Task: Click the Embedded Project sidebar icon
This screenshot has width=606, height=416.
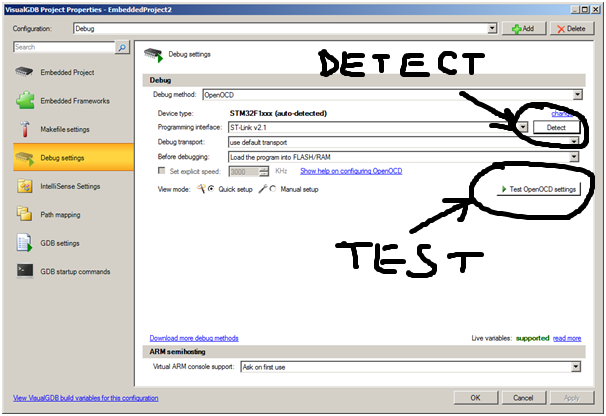Action: [25, 73]
